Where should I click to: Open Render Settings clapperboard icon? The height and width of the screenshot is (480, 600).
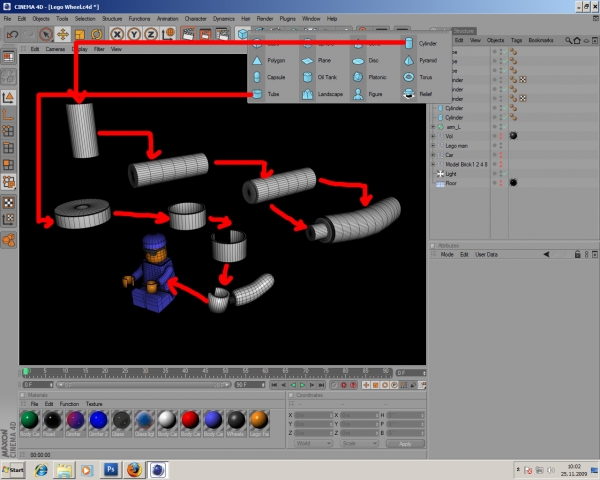222,34
